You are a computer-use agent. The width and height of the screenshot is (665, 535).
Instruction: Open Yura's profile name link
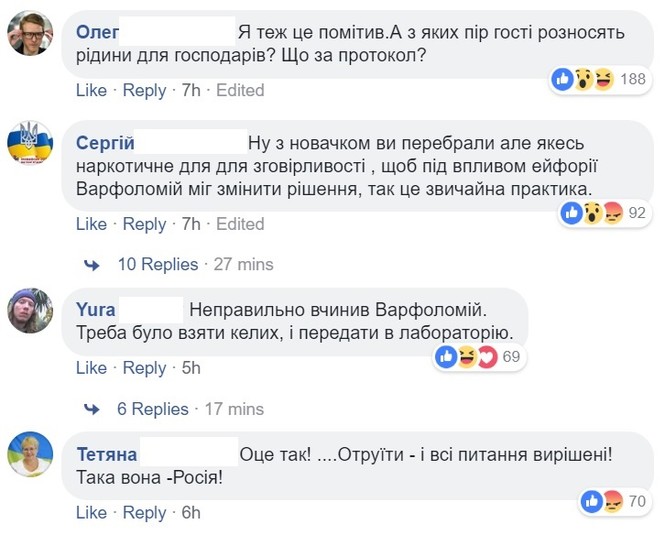click(x=96, y=309)
